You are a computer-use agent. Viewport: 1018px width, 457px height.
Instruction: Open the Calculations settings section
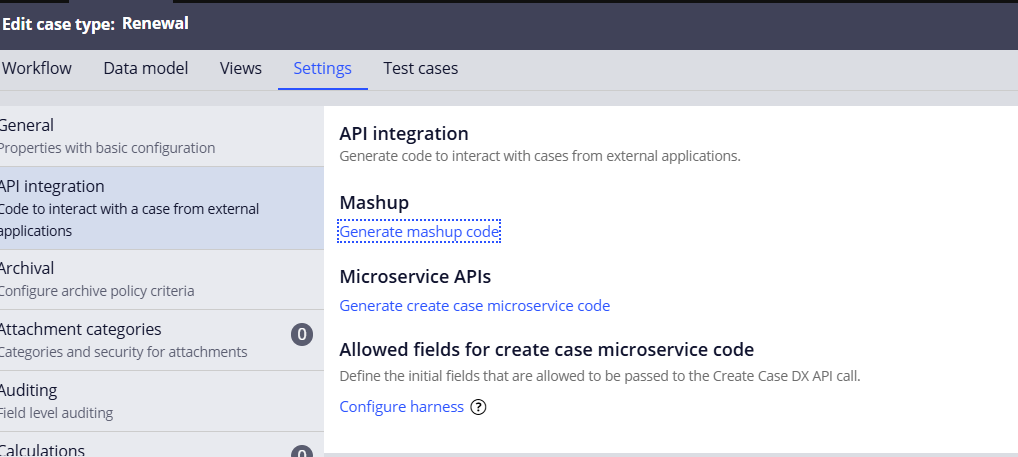point(43,450)
